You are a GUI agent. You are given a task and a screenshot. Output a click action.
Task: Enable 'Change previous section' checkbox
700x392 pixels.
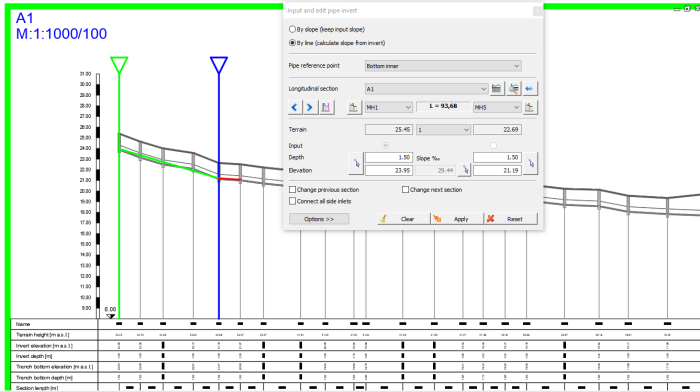292,189
